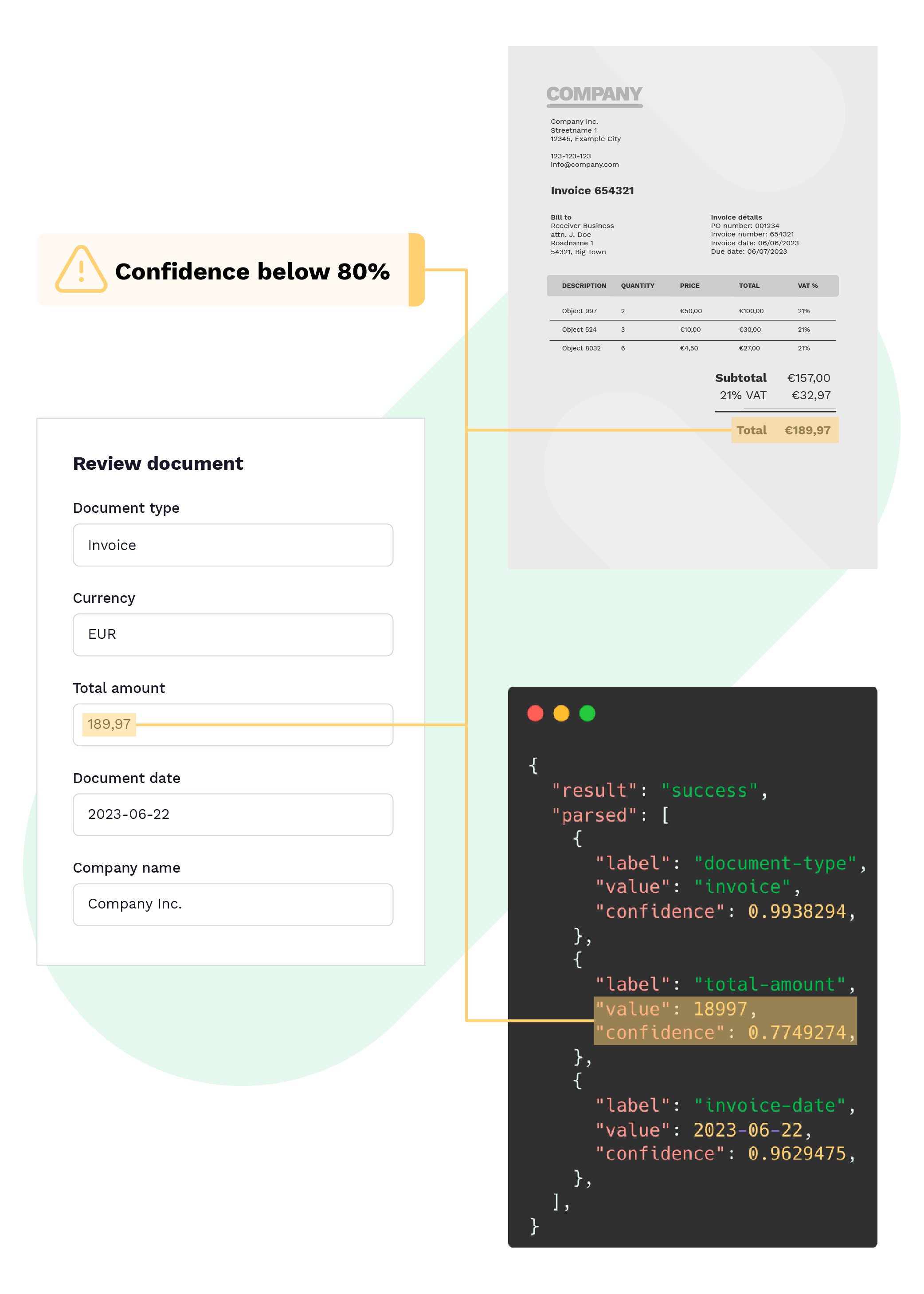Image resolution: width=924 pixels, height=1294 pixels.
Task: Click the warning triangle icon
Action: [x=81, y=270]
